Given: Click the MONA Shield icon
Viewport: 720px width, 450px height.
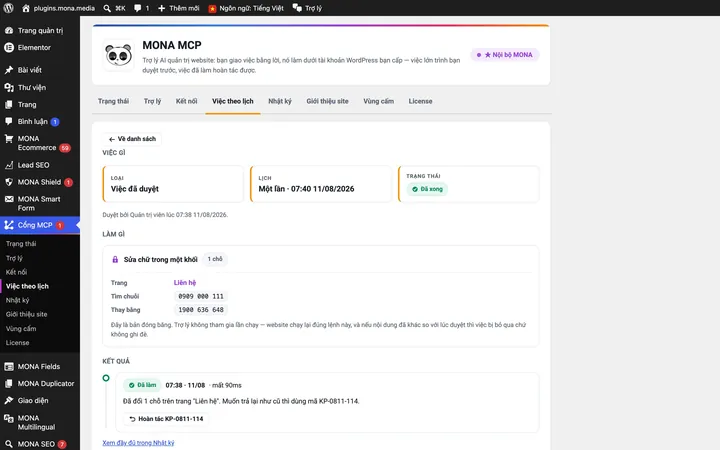Looking at the screenshot, I should point(9,182).
